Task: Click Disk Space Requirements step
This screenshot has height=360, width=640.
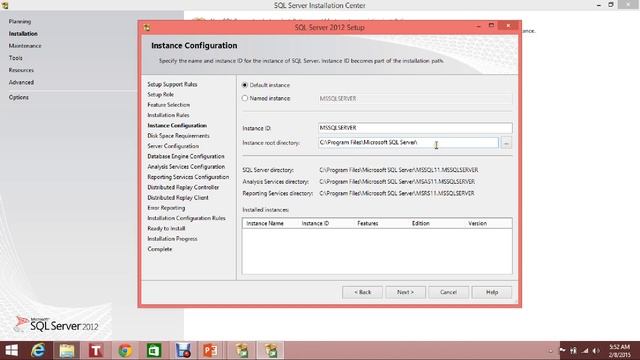Action: pyautogui.click(x=178, y=136)
